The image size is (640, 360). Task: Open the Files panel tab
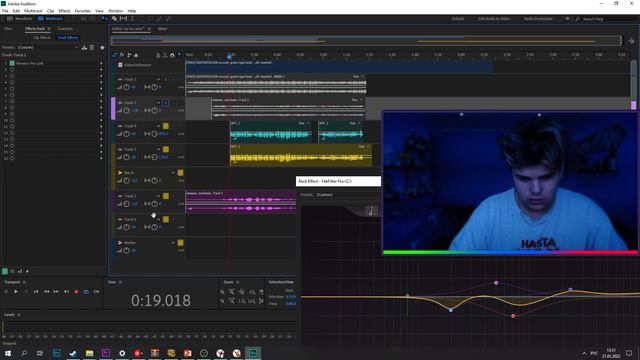coord(8,29)
